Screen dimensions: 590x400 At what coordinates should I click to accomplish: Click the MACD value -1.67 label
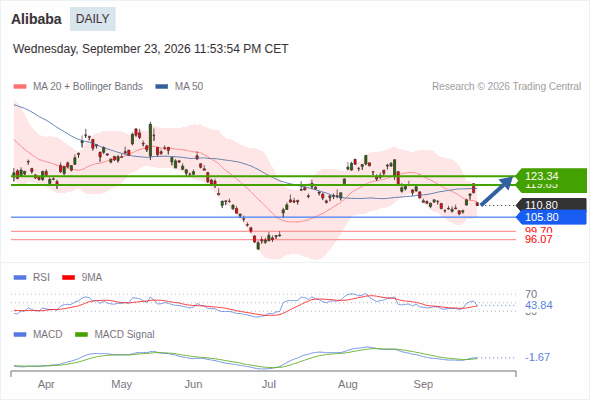coord(537,357)
